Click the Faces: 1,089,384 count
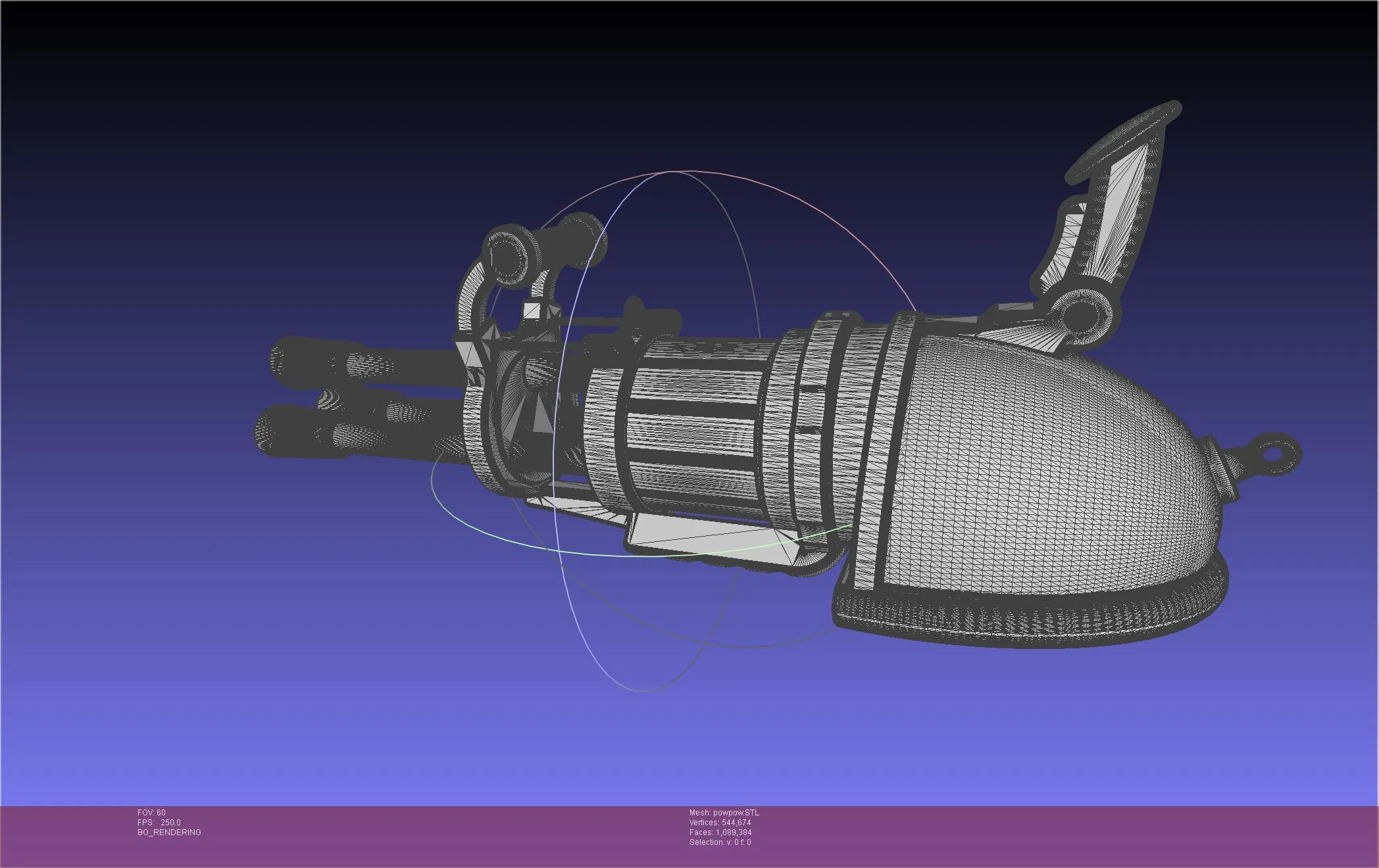 click(x=720, y=832)
